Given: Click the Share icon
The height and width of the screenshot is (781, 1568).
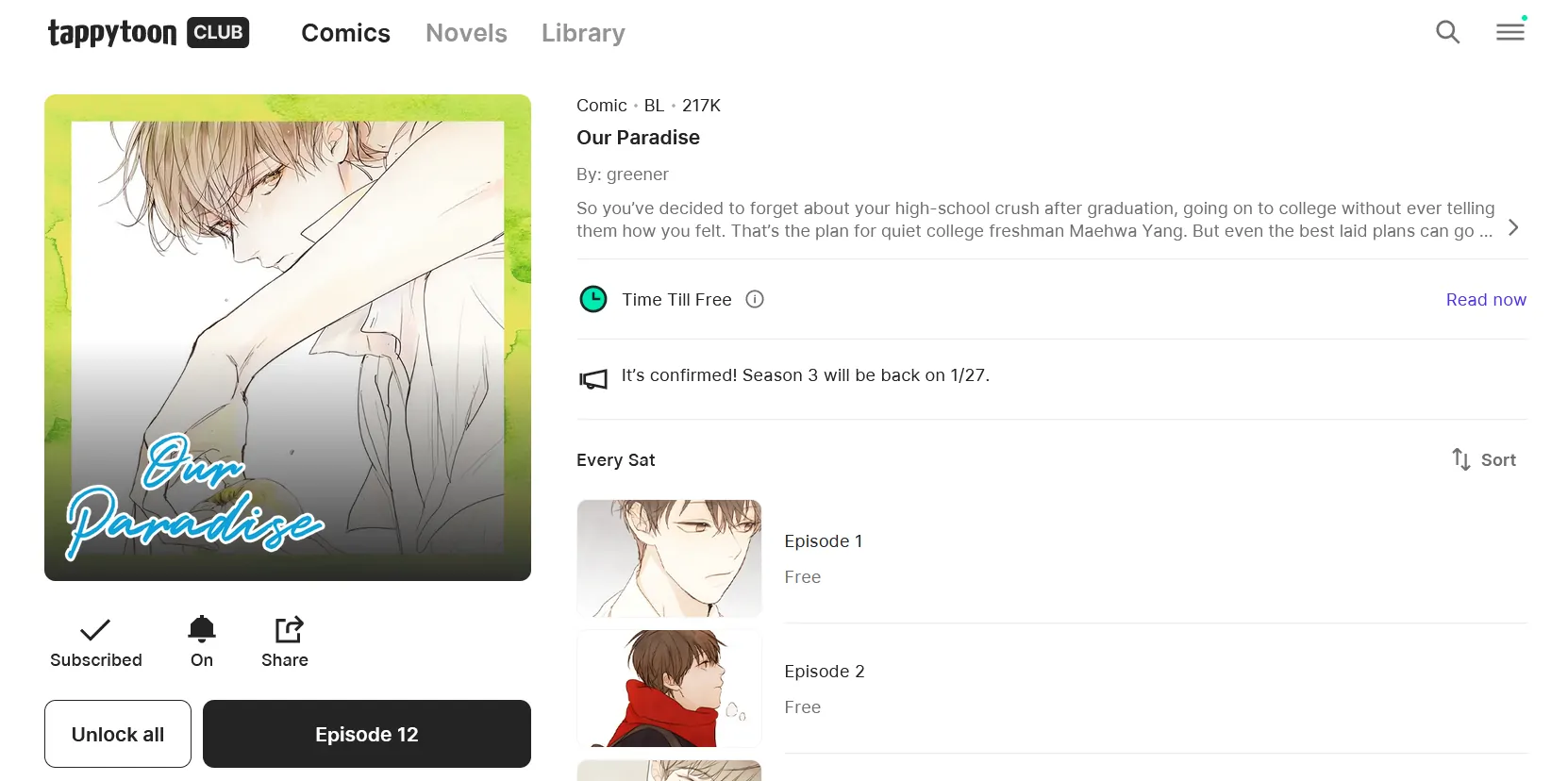Looking at the screenshot, I should 289,629.
